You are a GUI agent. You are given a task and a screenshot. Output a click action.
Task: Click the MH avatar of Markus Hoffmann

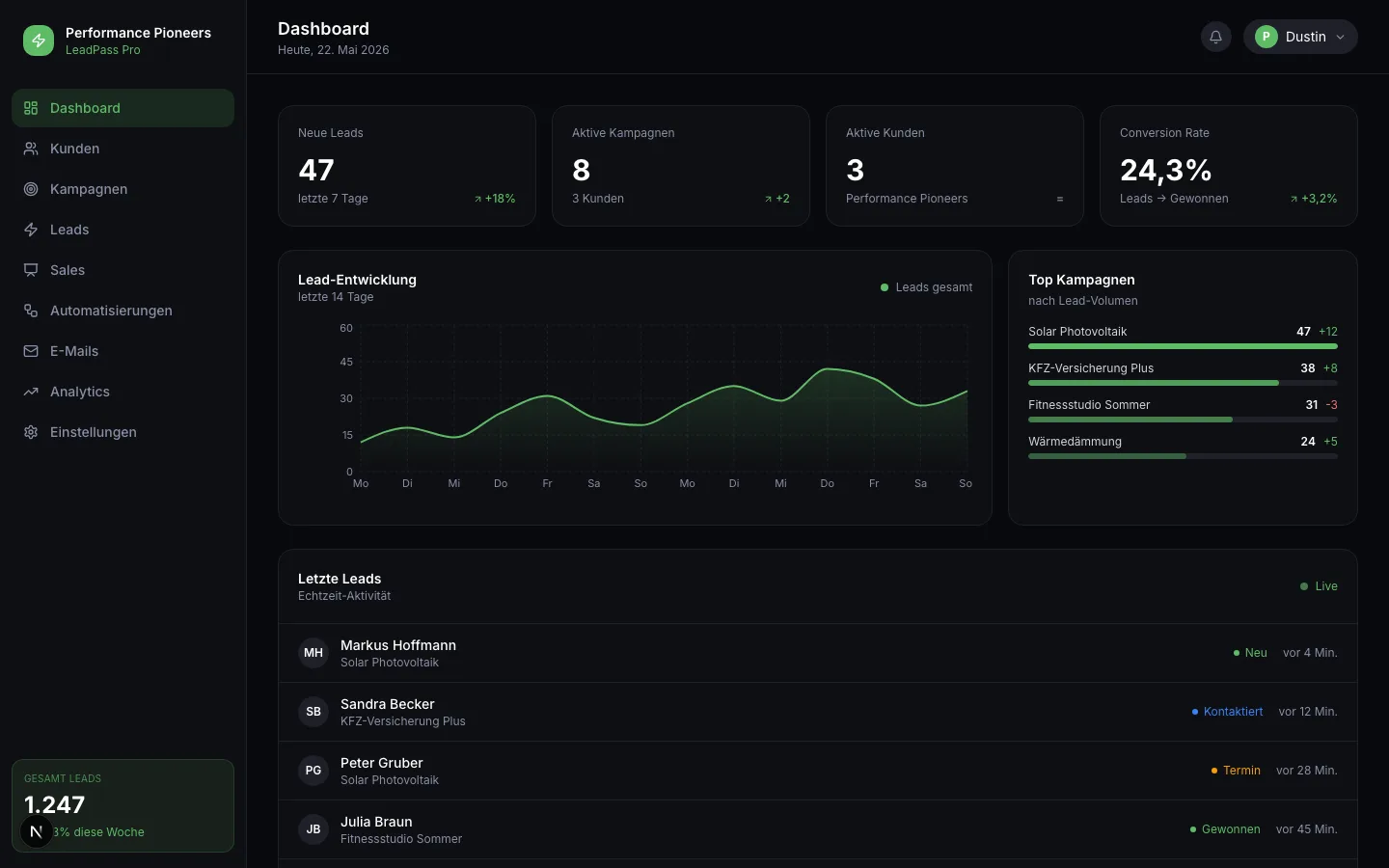click(x=313, y=653)
